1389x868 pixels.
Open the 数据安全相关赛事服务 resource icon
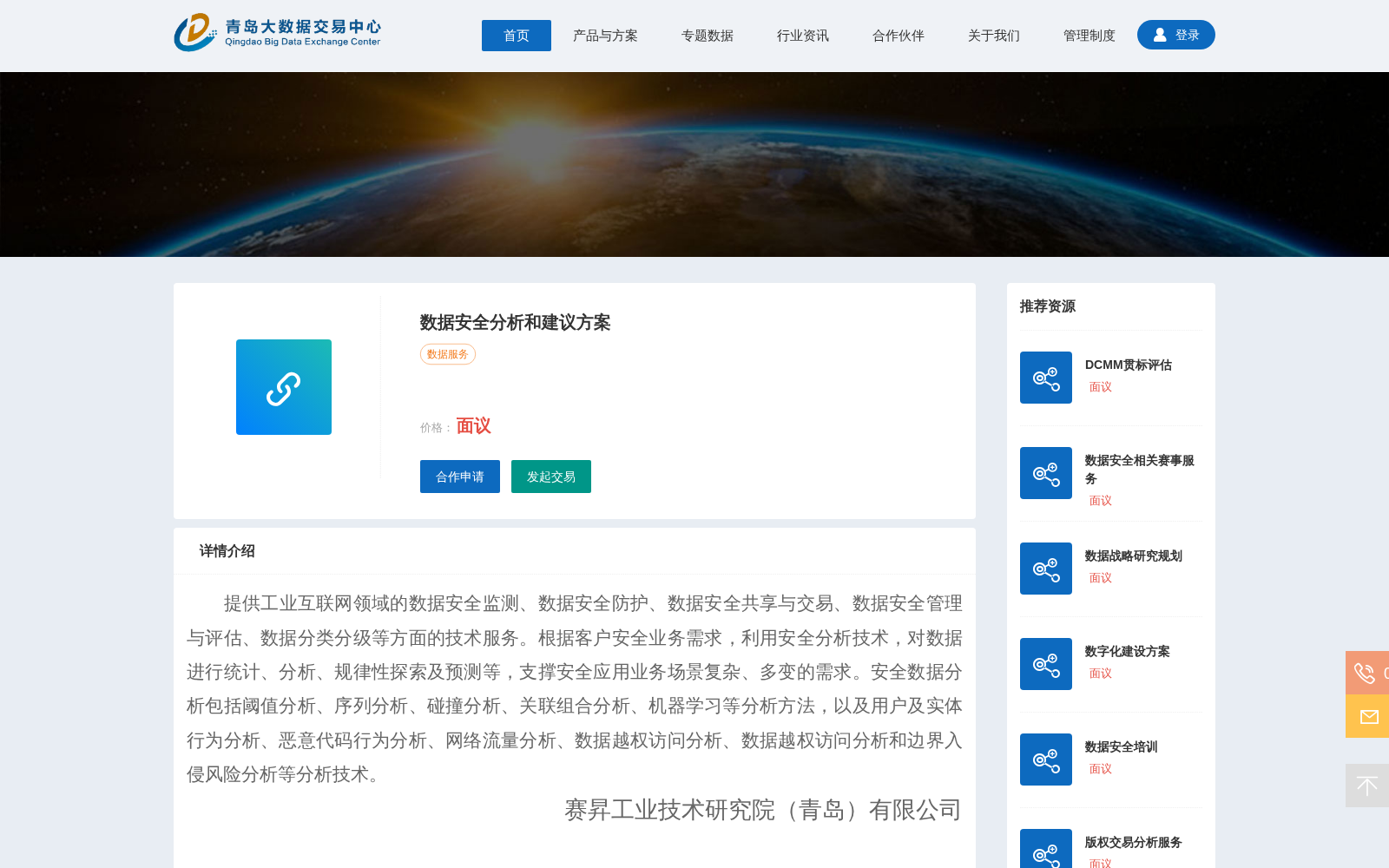pos(1046,473)
